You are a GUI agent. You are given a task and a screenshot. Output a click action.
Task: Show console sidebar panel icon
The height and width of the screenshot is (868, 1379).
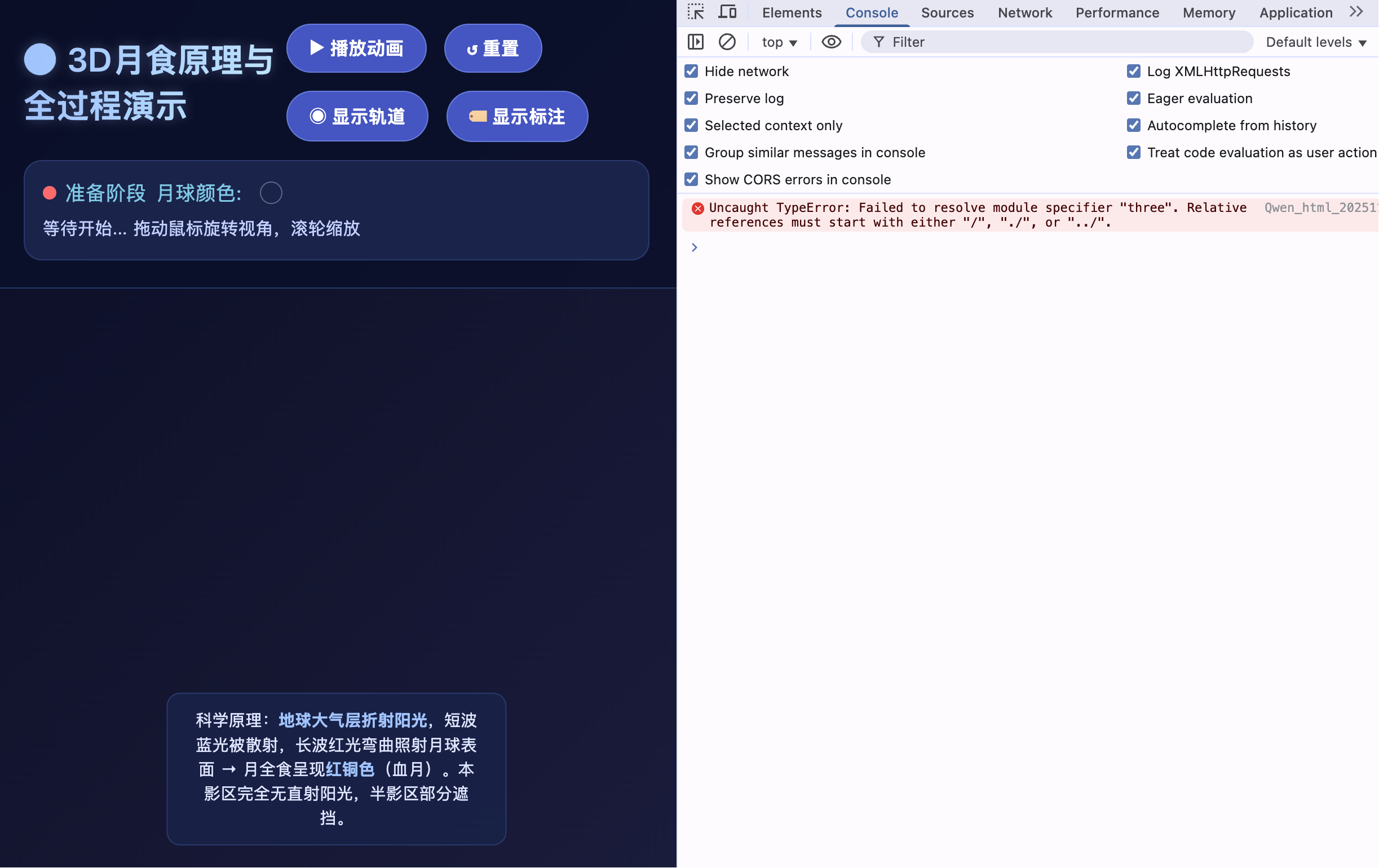coord(696,42)
